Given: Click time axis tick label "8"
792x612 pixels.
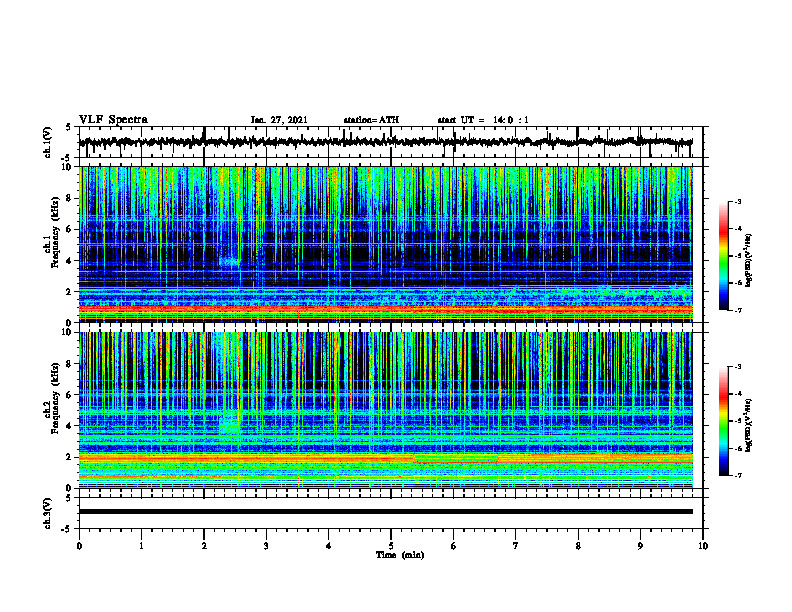Looking at the screenshot, I should pyautogui.click(x=578, y=546).
